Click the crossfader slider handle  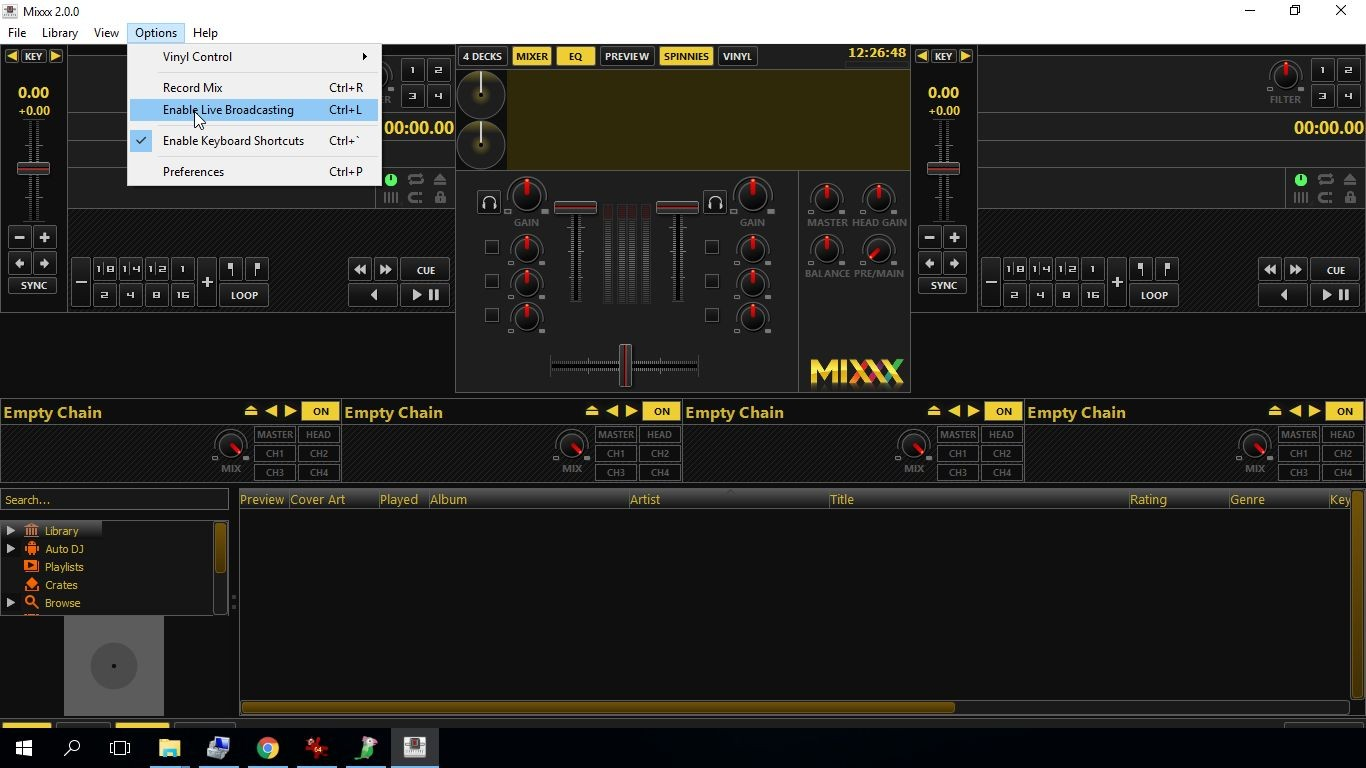625,365
